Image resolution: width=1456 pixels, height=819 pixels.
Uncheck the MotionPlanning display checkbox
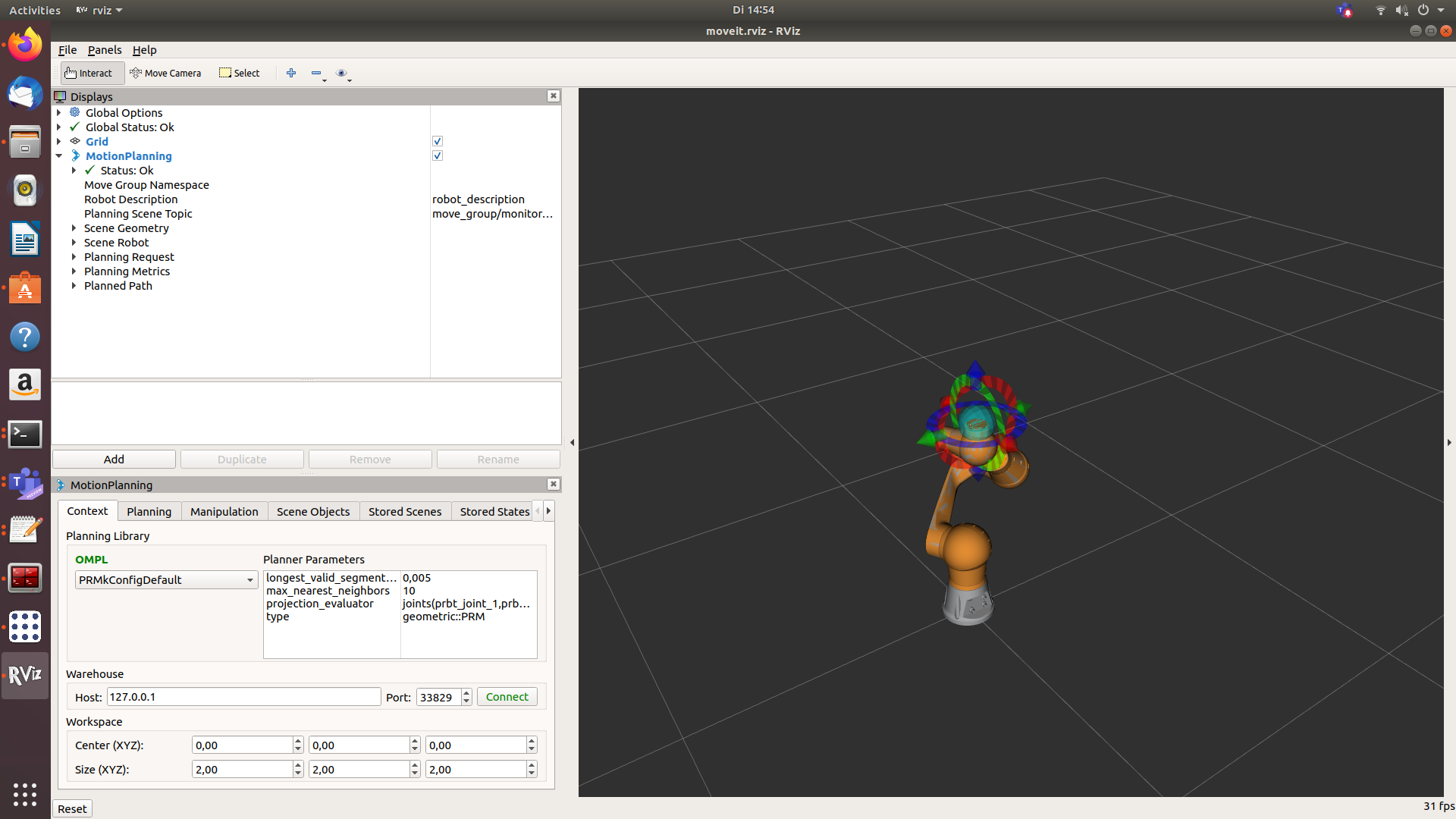coord(438,155)
